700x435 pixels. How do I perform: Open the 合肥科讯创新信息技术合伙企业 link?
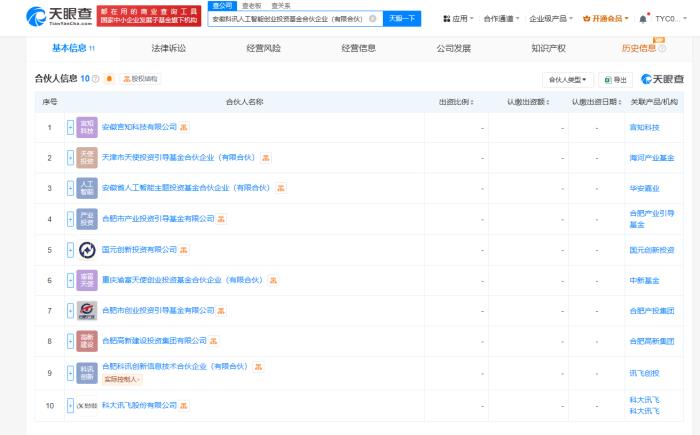[175, 367]
